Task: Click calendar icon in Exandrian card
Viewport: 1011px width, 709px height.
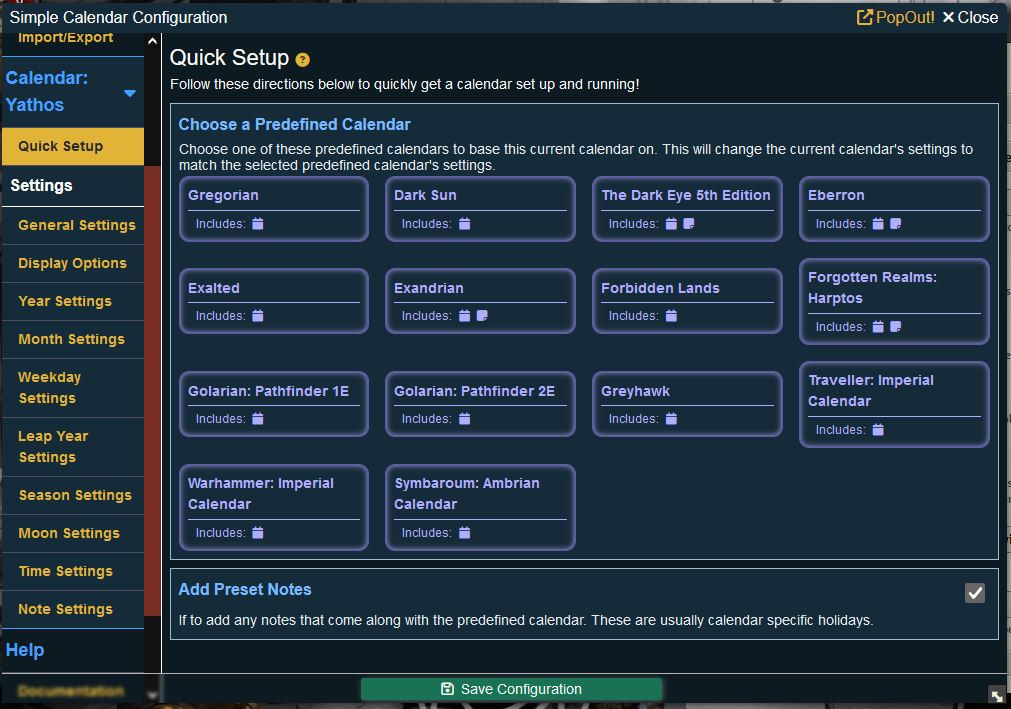Action: (464, 316)
